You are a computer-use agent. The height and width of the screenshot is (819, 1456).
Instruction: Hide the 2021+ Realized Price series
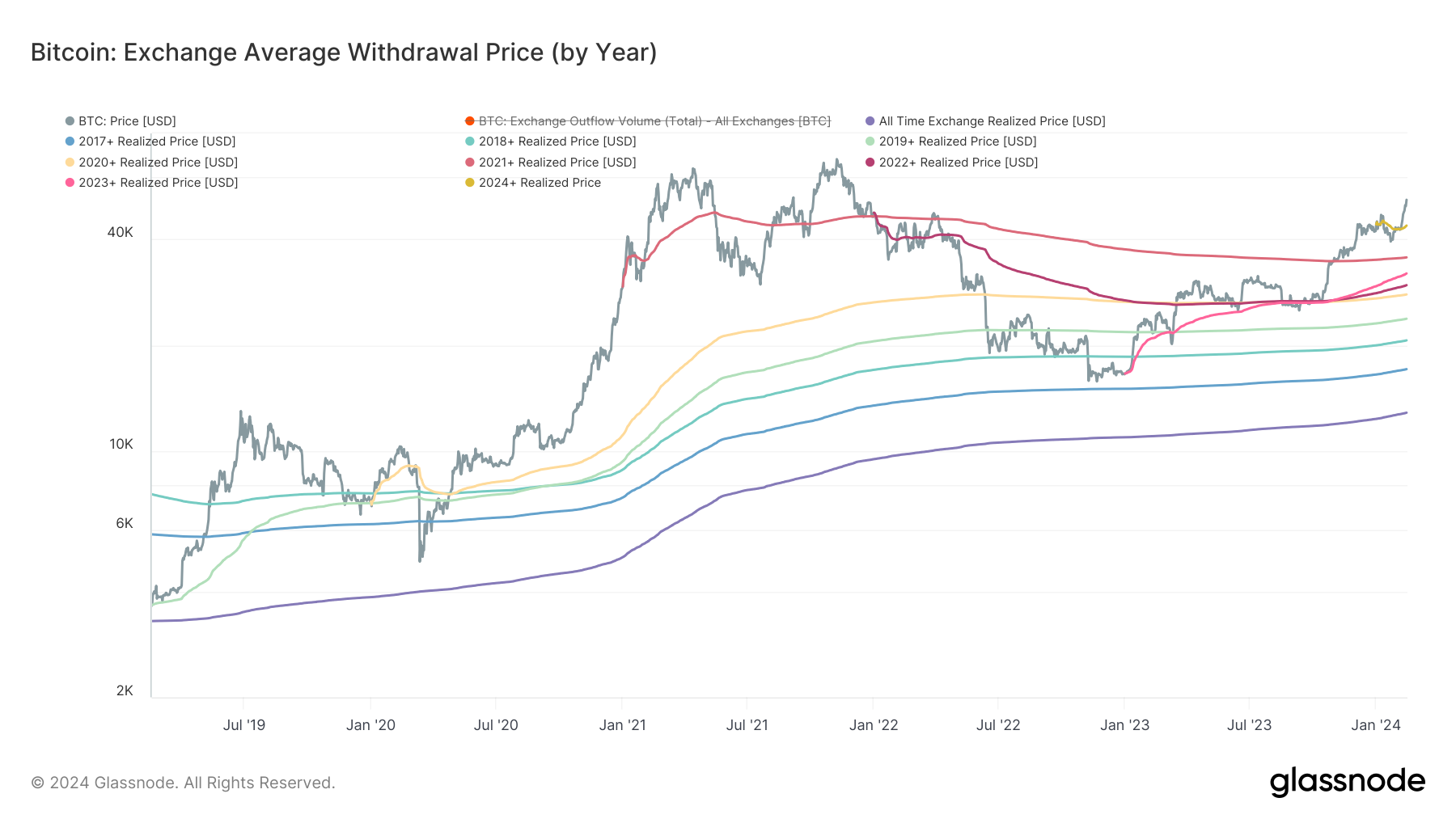pos(557,163)
